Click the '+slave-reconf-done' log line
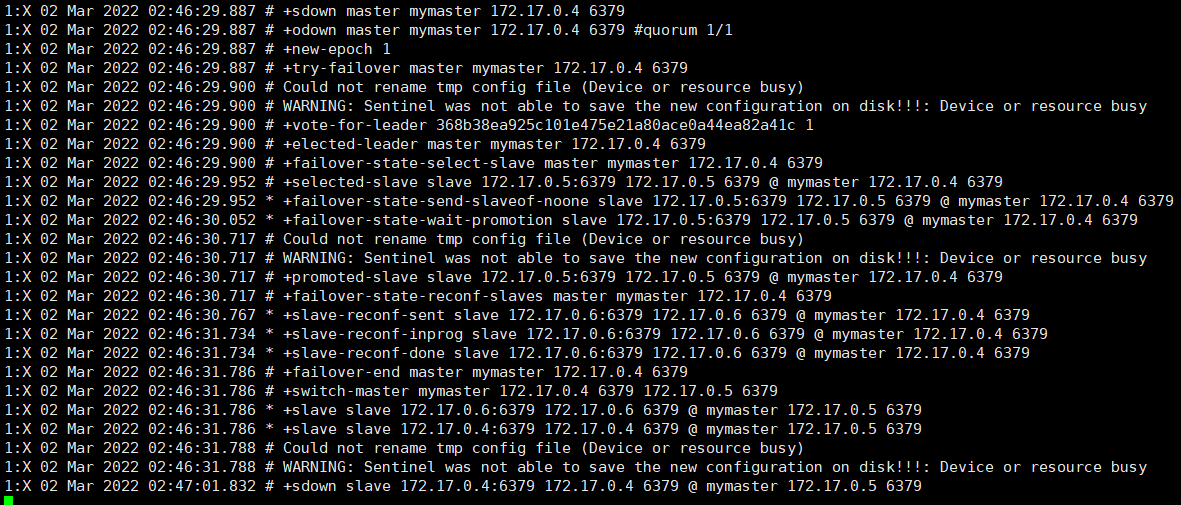The image size is (1181, 505). 517,354
